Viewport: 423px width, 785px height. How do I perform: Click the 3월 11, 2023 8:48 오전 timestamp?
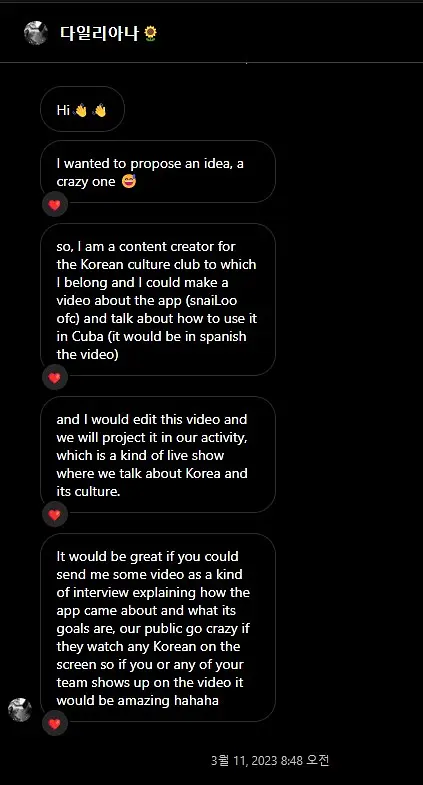270,760
